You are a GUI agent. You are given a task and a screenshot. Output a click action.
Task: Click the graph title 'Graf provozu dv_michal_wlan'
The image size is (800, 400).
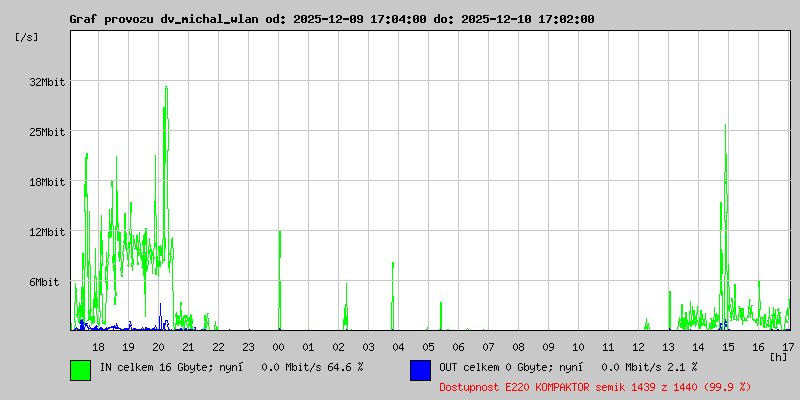164,19
